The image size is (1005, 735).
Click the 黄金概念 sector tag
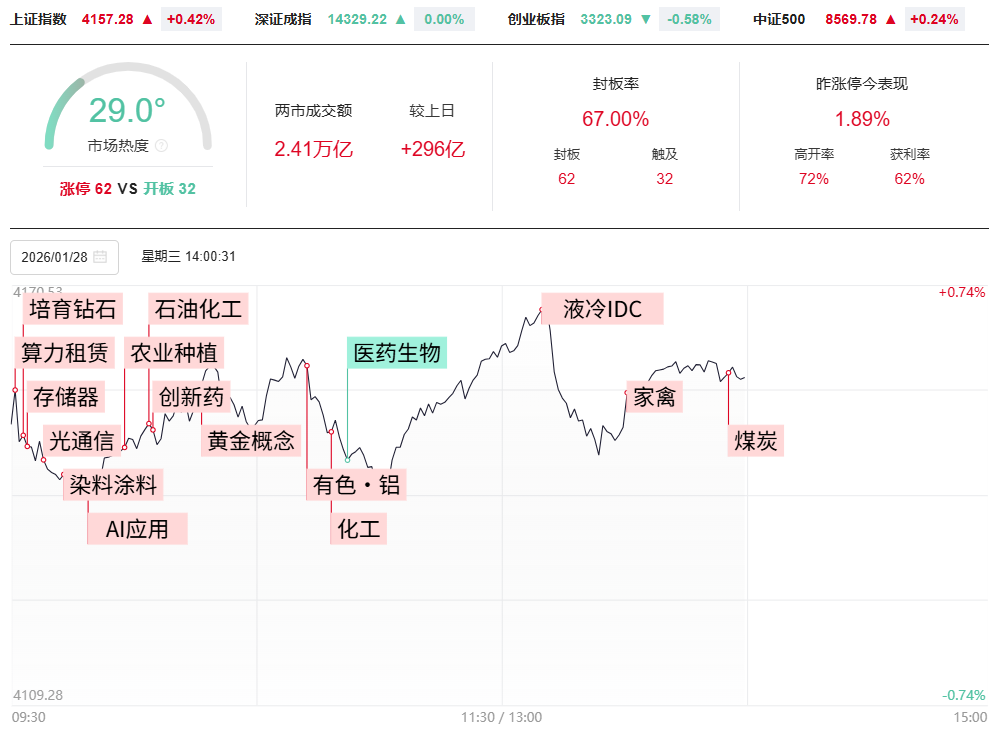pyautogui.click(x=252, y=440)
